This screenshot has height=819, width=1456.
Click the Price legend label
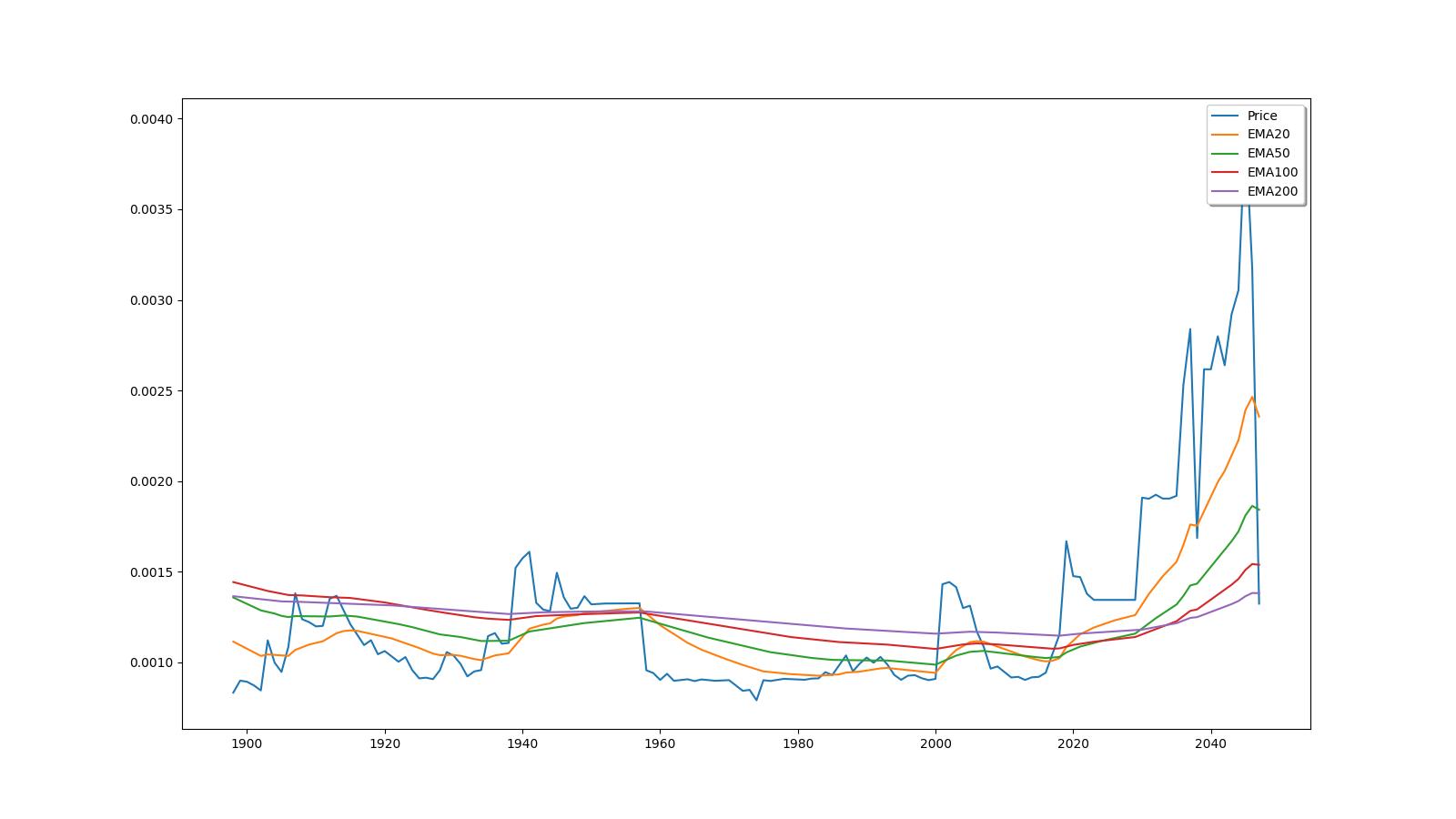point(1262,116)
